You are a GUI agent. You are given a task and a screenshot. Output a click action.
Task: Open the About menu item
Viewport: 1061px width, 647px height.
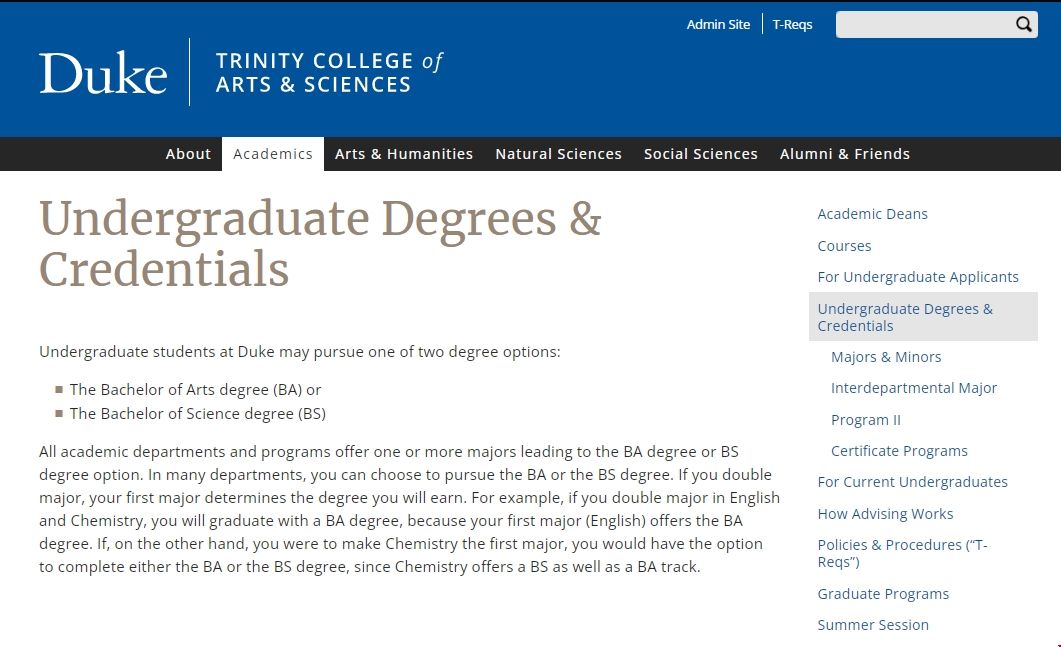(x=188, y=153)
